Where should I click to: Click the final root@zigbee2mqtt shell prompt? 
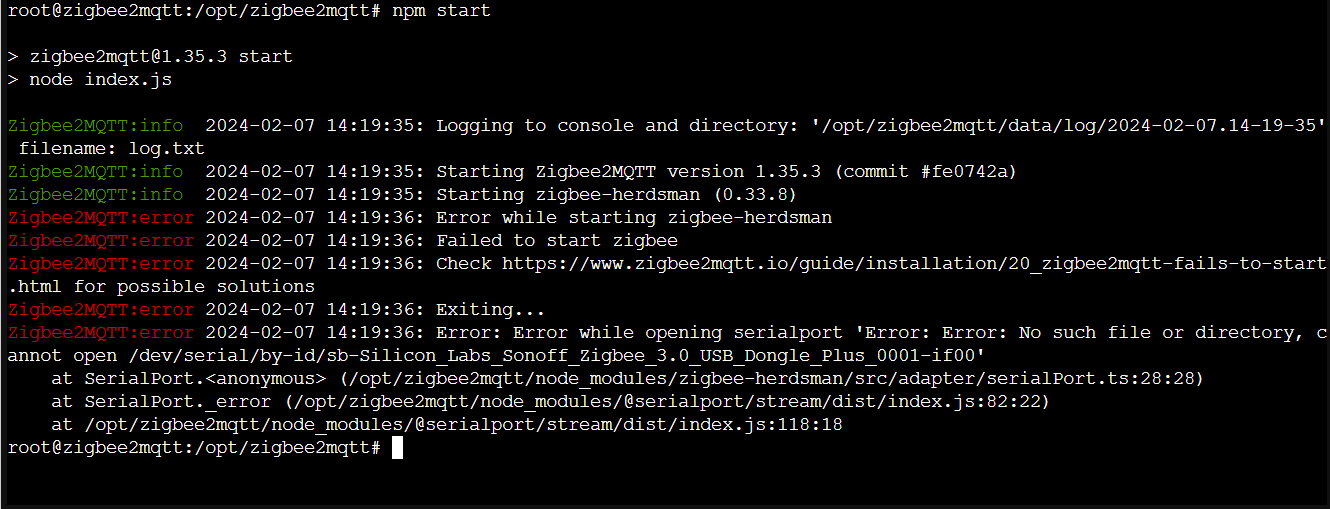(193, 448)
